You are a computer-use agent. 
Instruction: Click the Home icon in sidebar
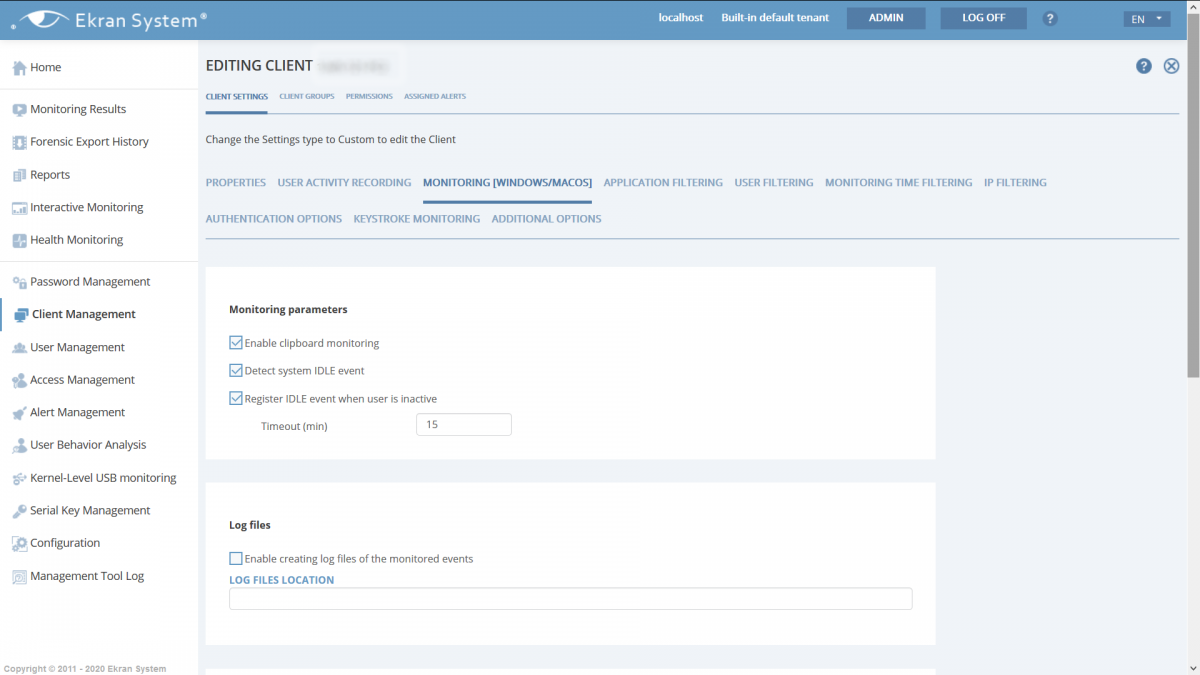19,68
